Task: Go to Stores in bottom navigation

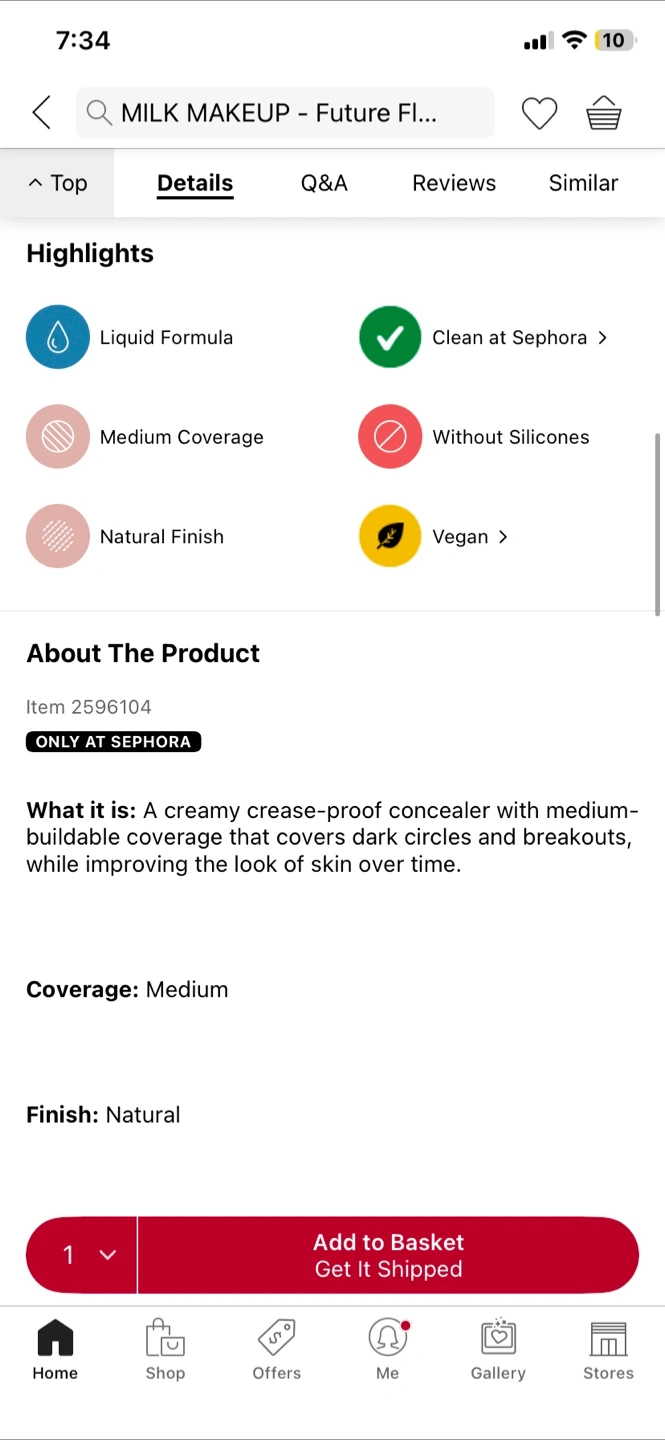Action: [x=608, y=1350]
